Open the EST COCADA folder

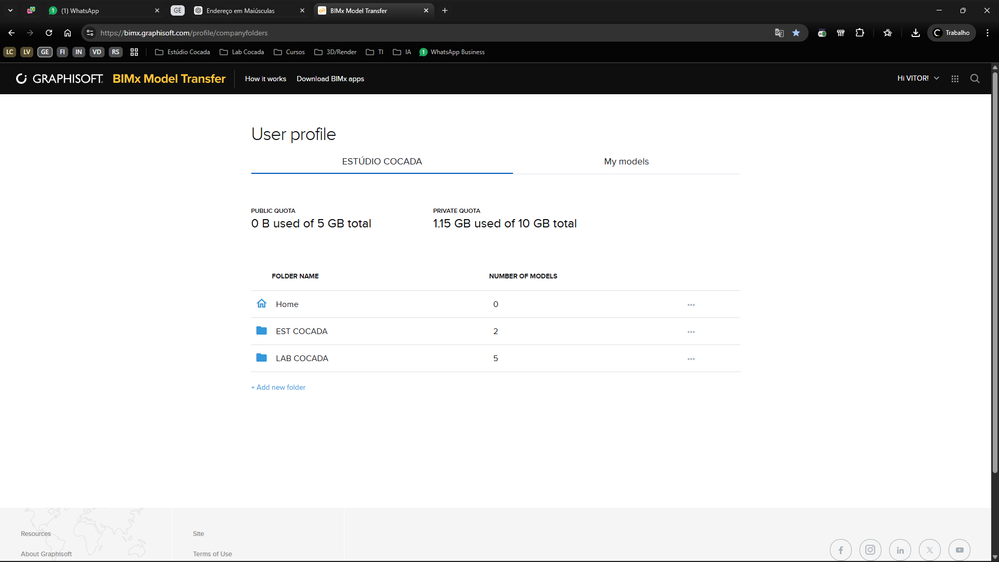click(301, 331)
